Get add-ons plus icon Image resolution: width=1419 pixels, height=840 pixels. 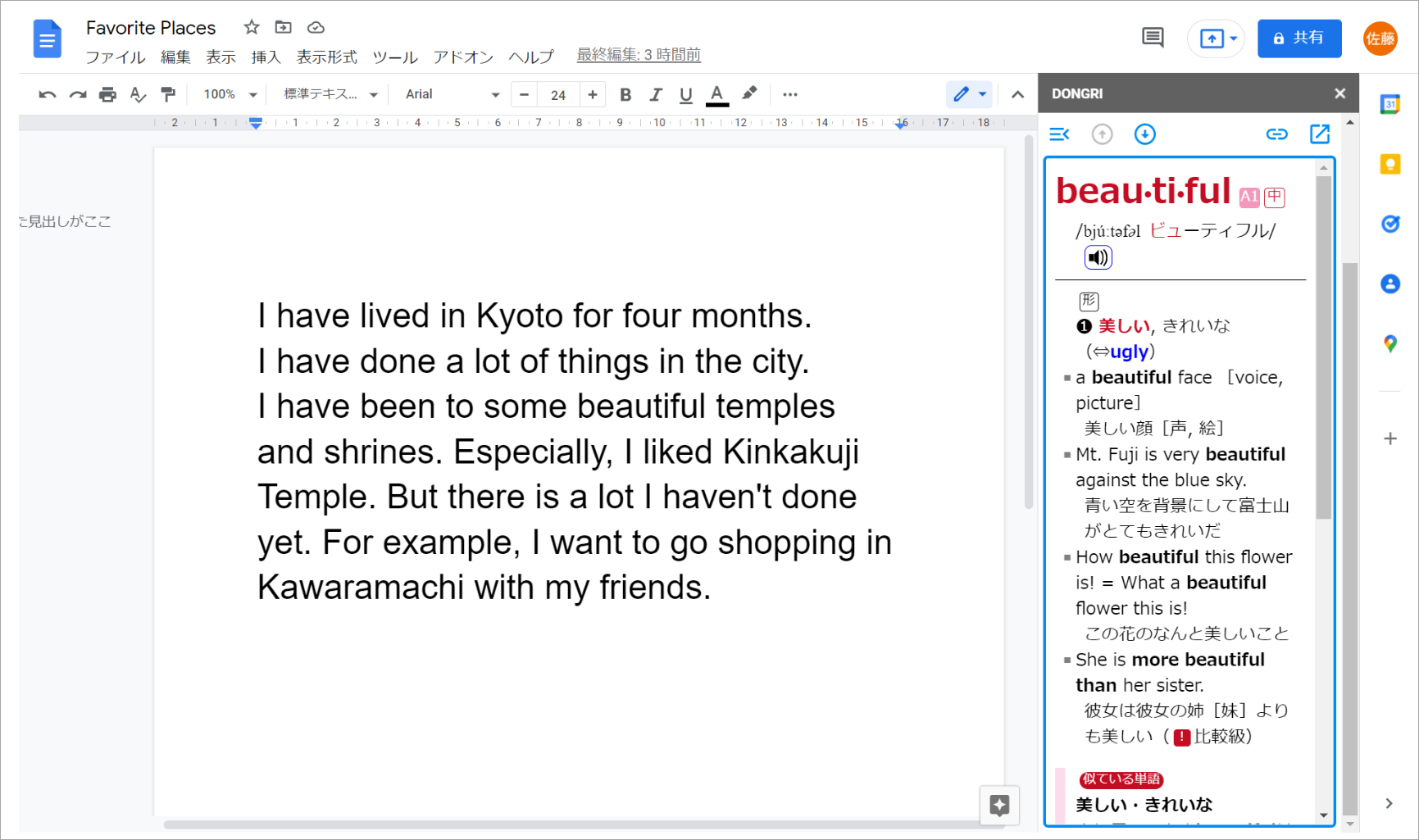1390,438
